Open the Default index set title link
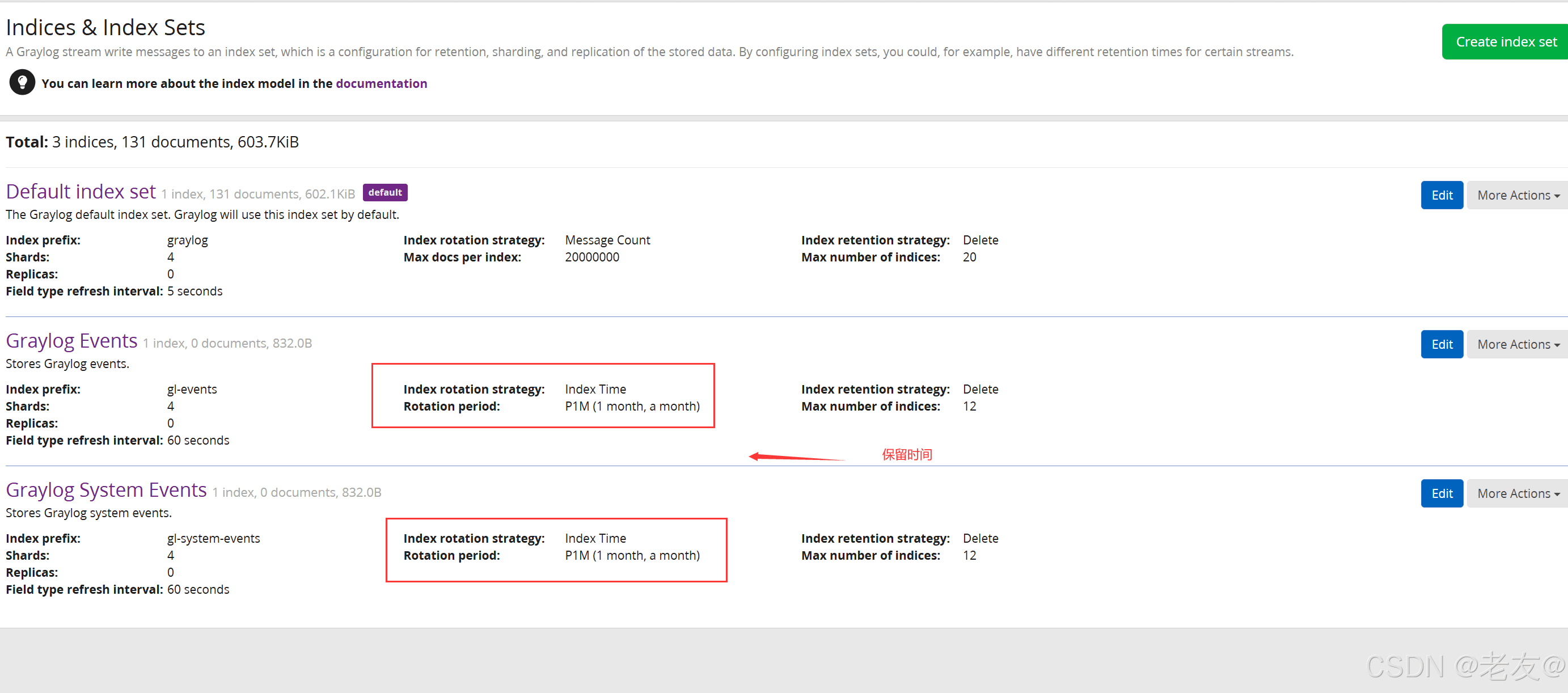 [81, 192]
